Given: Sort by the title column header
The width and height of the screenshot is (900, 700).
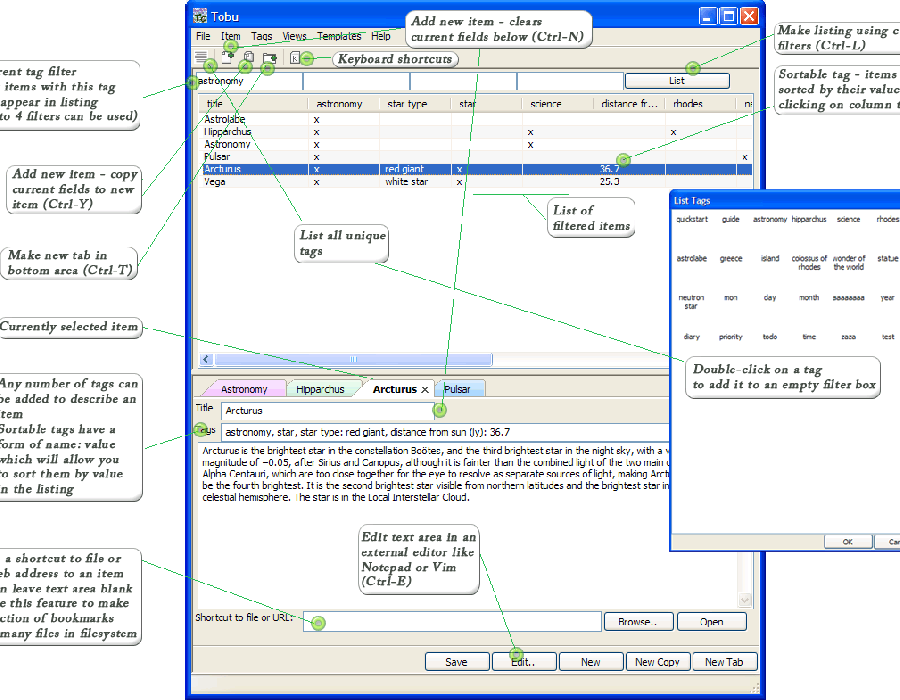Looking at the screenshot, I should 254,104.
